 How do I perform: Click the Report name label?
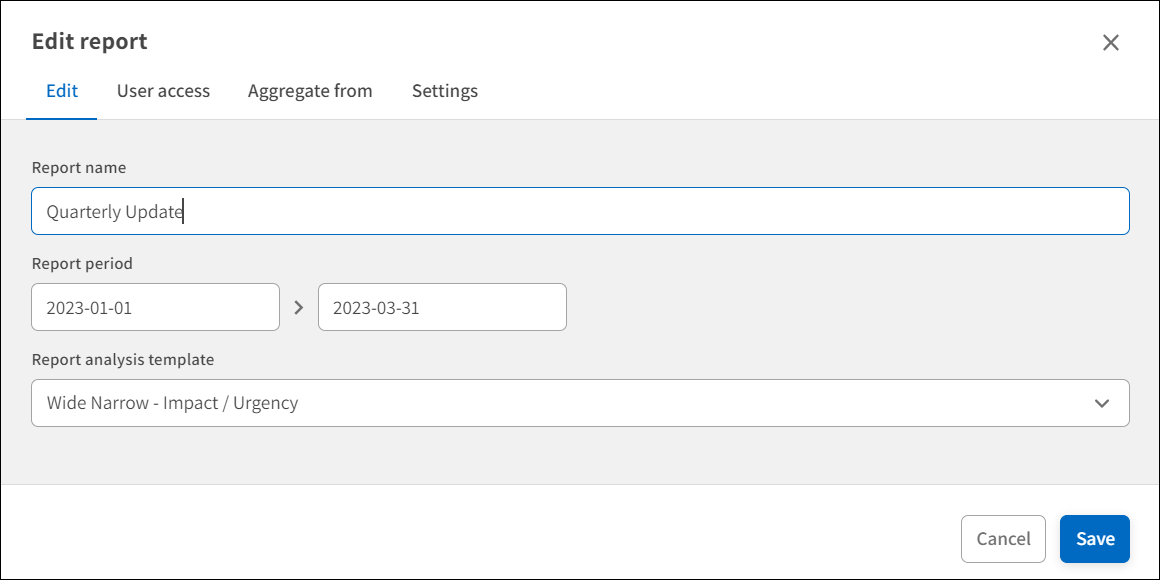tap(78, 167)
